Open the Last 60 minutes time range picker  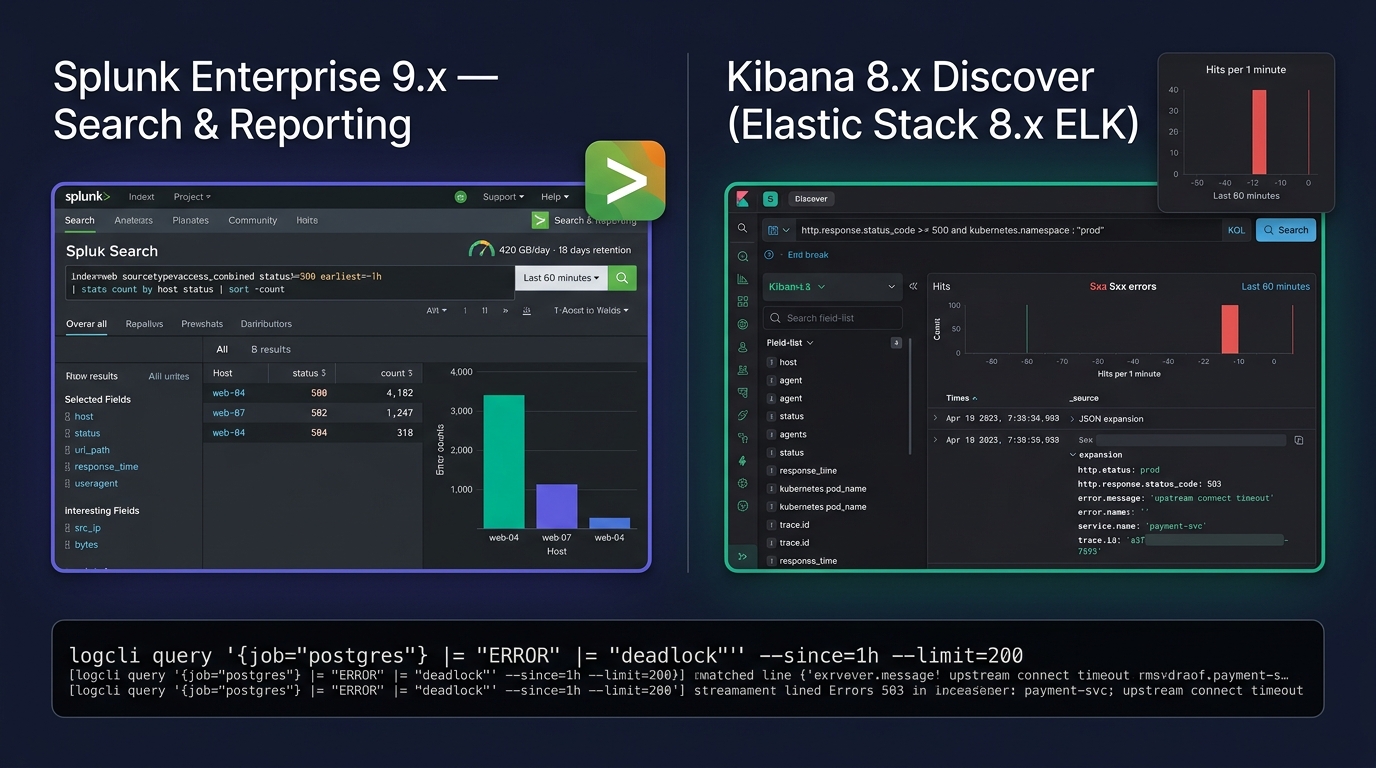[561, 278]
